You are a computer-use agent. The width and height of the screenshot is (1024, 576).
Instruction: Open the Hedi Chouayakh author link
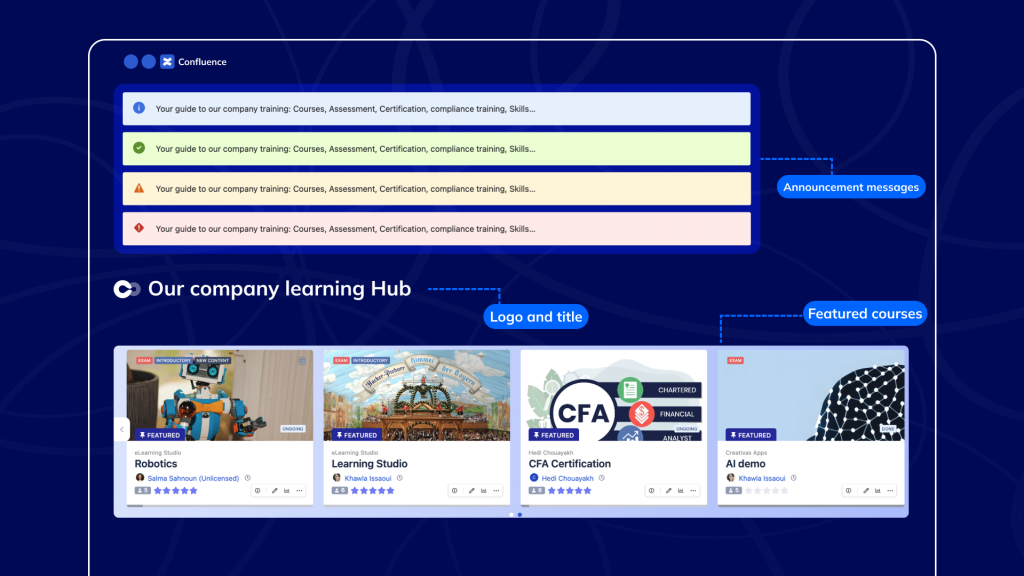(x=567, y=478)
